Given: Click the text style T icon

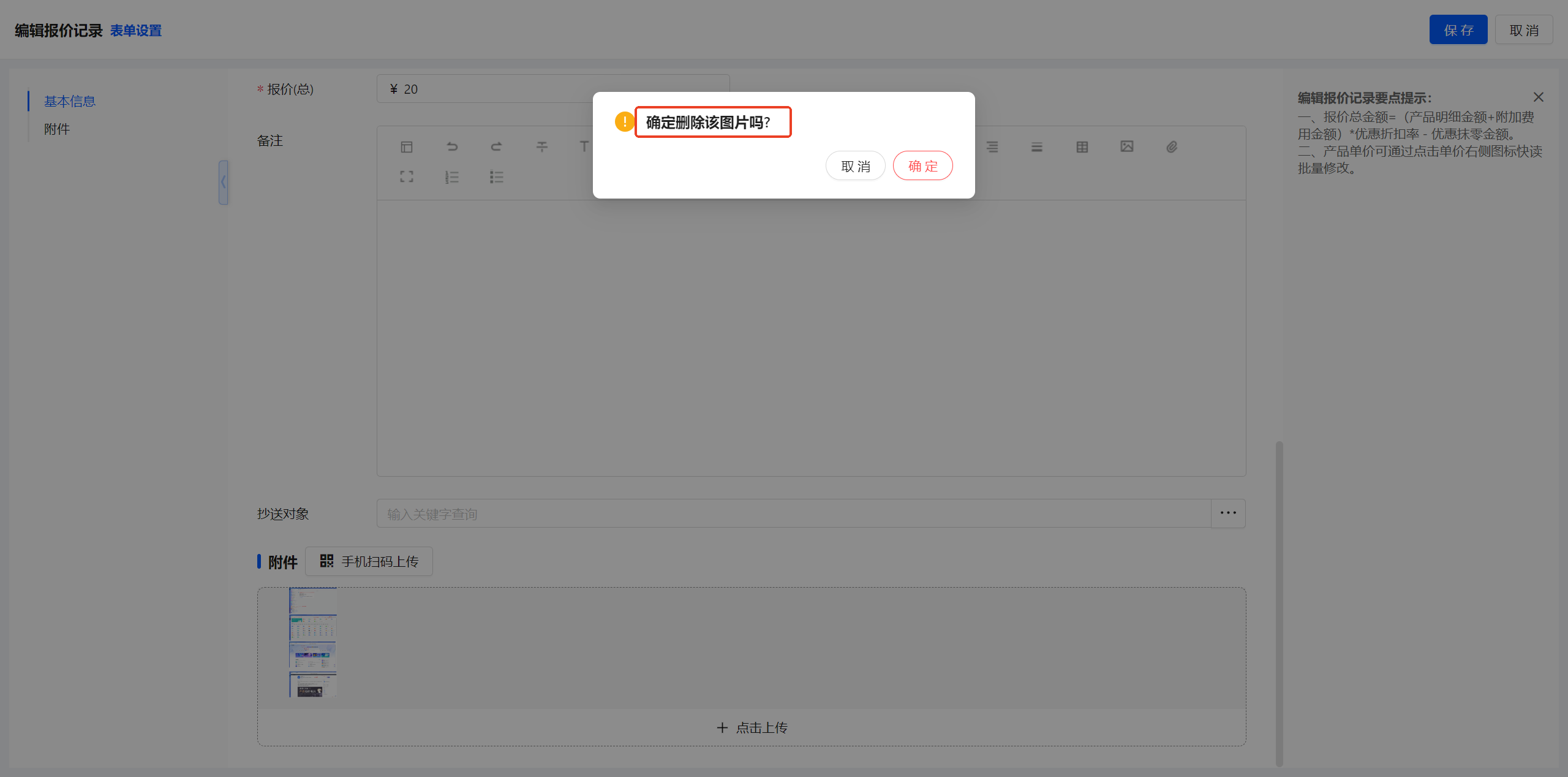Looking at the screenshot, I should [x=584, y=147].
